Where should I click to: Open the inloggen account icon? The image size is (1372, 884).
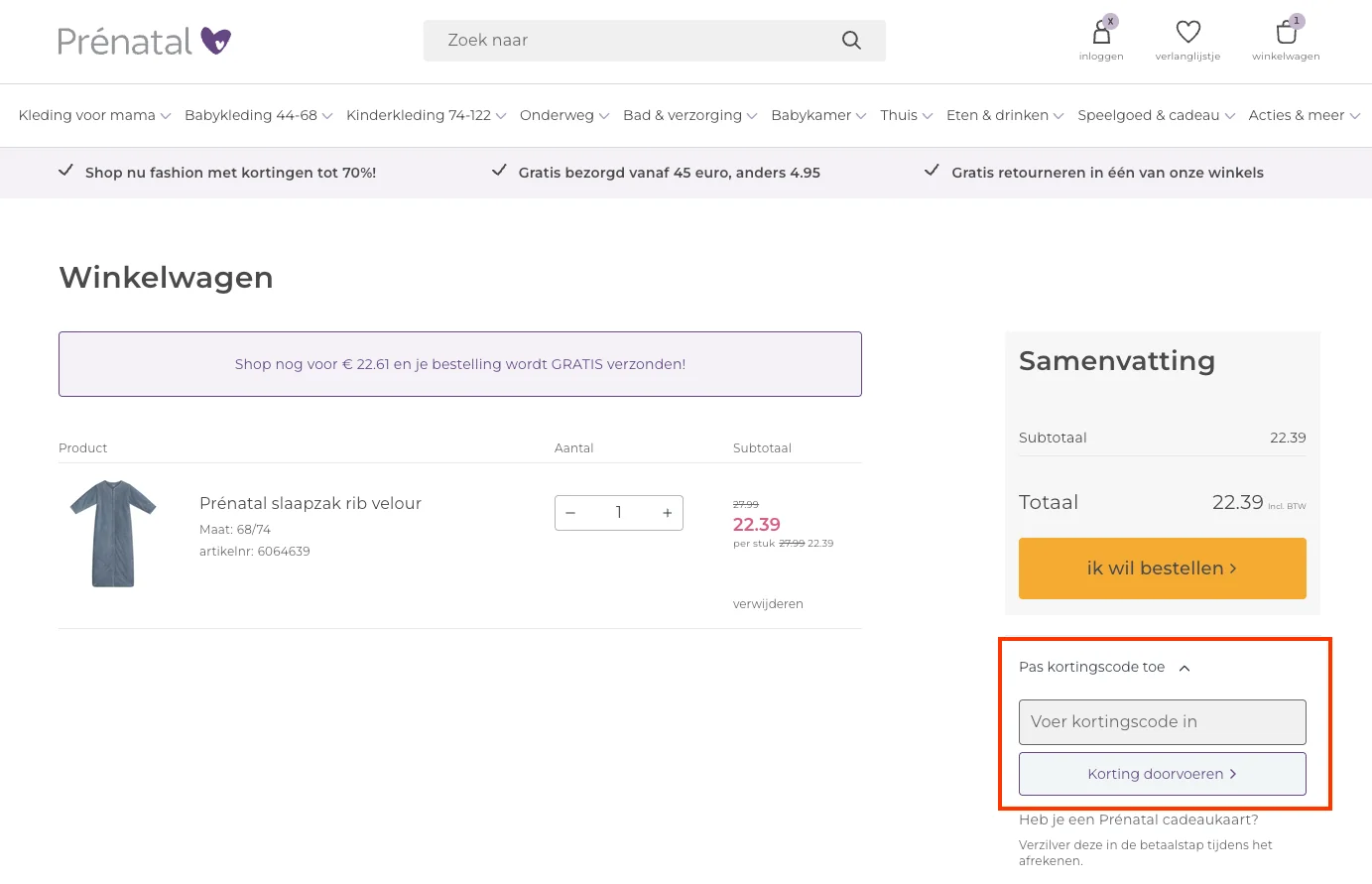point(1101,34)
